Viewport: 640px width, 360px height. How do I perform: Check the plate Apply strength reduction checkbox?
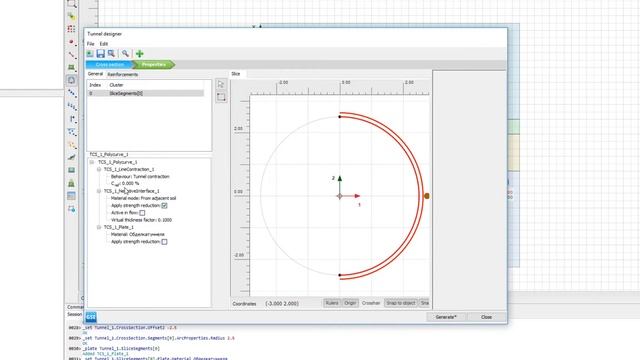pyautogui.click(x=164, y=242)
